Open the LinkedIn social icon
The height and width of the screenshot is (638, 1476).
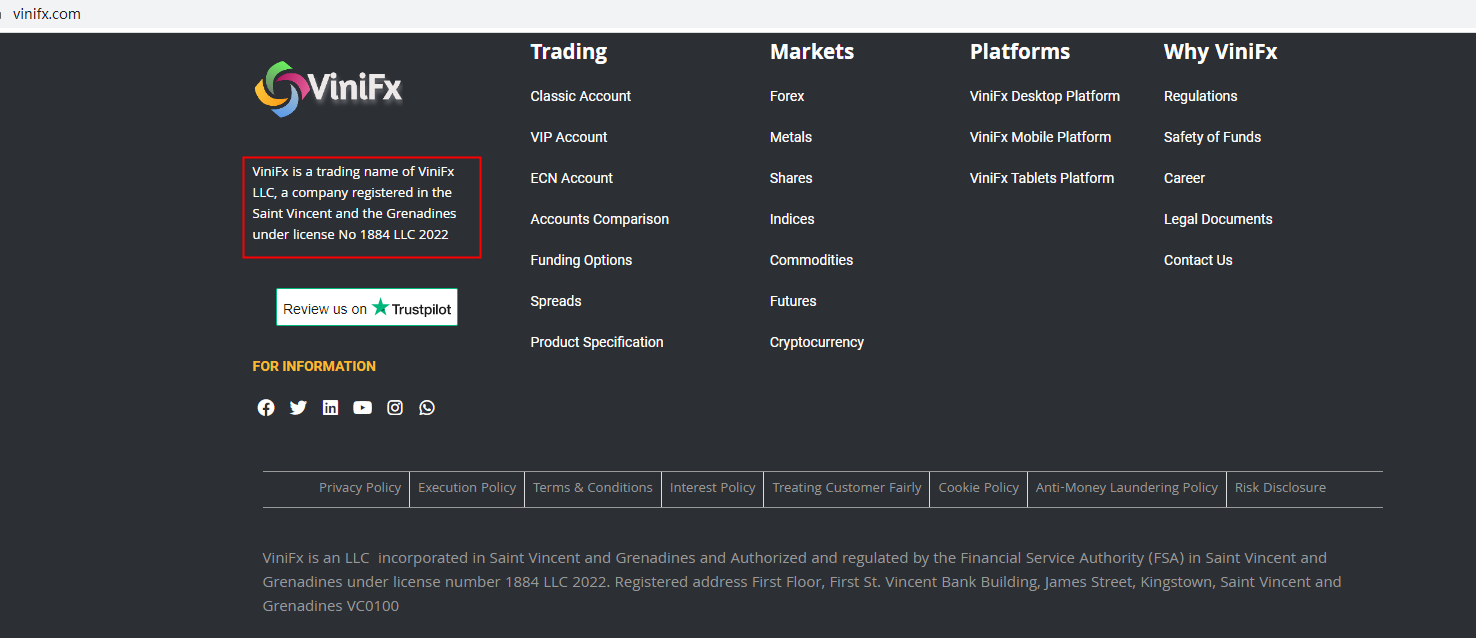pos(330,408)
